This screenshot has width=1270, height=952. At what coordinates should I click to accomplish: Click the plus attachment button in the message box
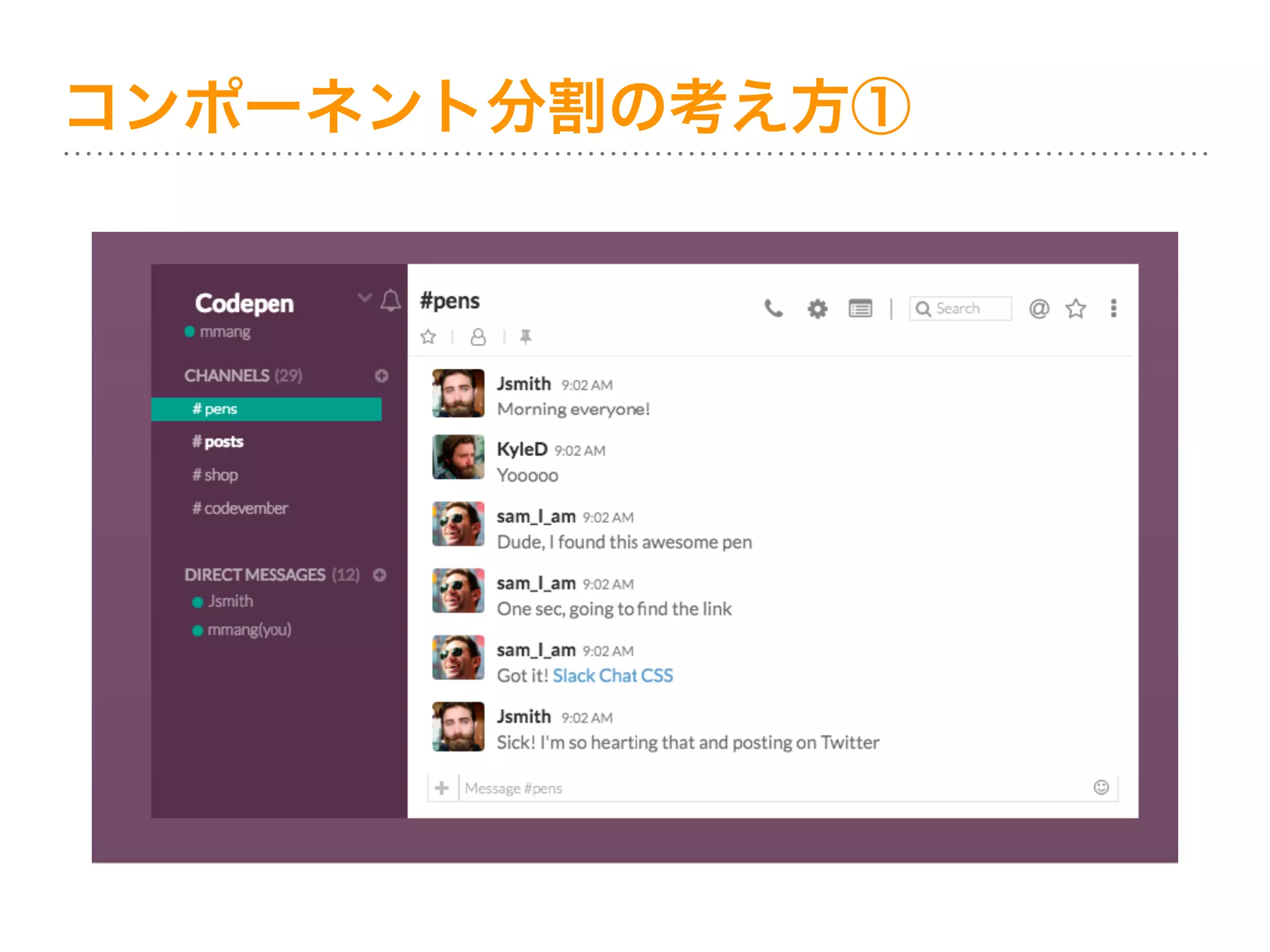442,788
